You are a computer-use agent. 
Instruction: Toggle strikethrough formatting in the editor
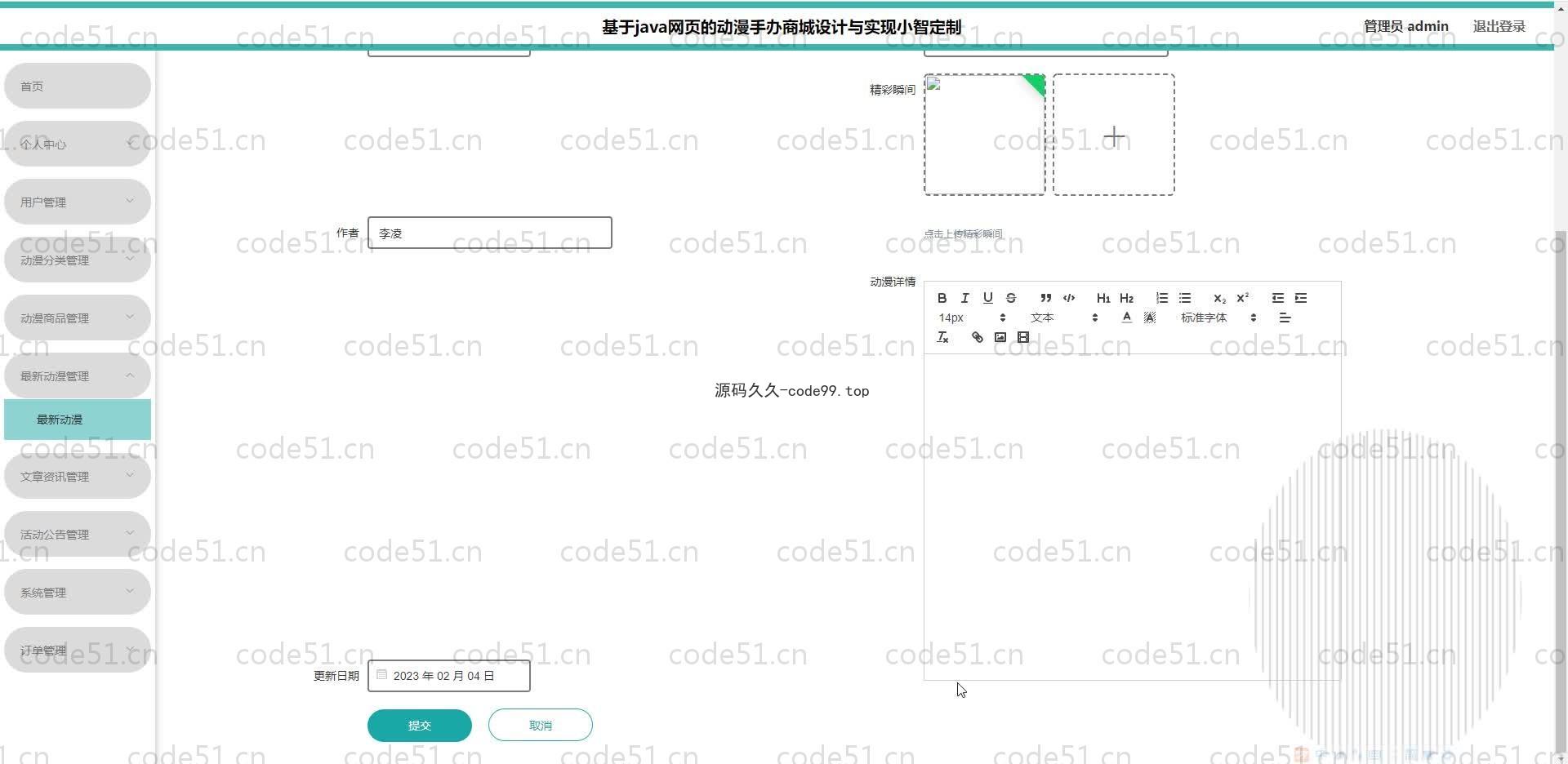[x=1010, y=298]
